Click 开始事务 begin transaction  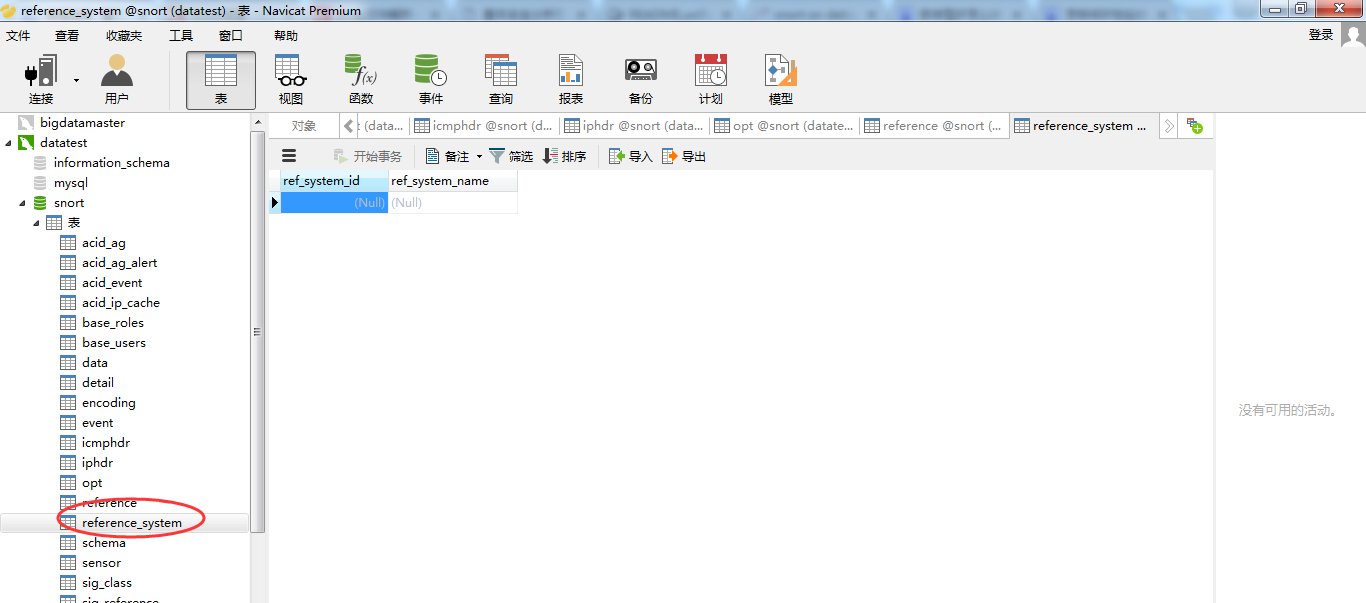click(x=367, y=156)
